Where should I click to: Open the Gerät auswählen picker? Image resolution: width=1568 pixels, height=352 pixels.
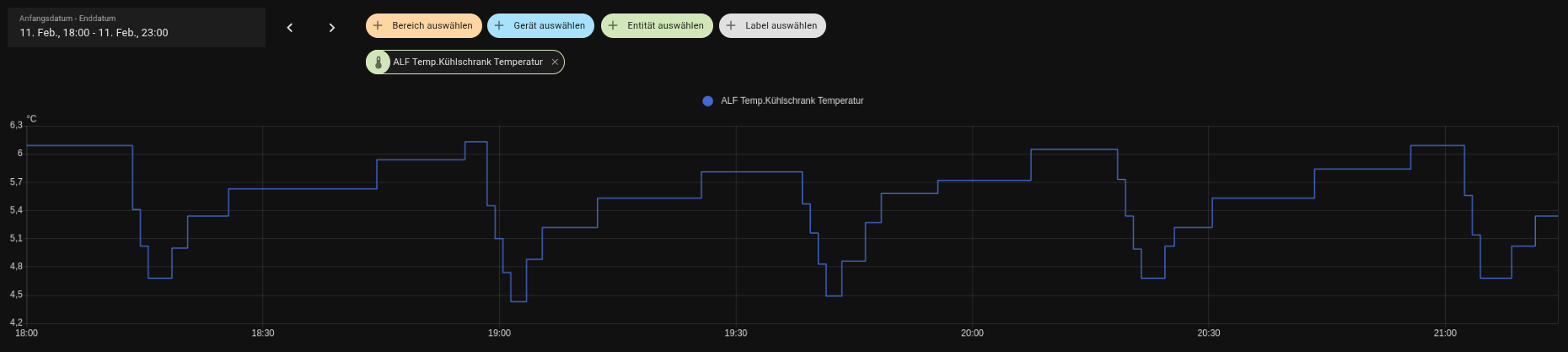click(x=549, y=26)
